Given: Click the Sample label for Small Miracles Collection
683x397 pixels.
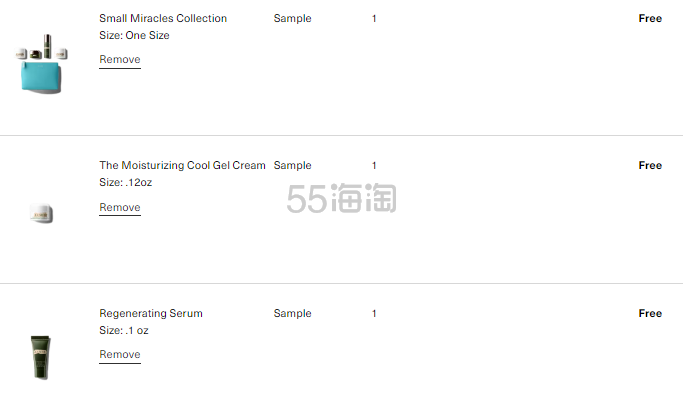Looking at the screenshot, I should pos(292,19).
